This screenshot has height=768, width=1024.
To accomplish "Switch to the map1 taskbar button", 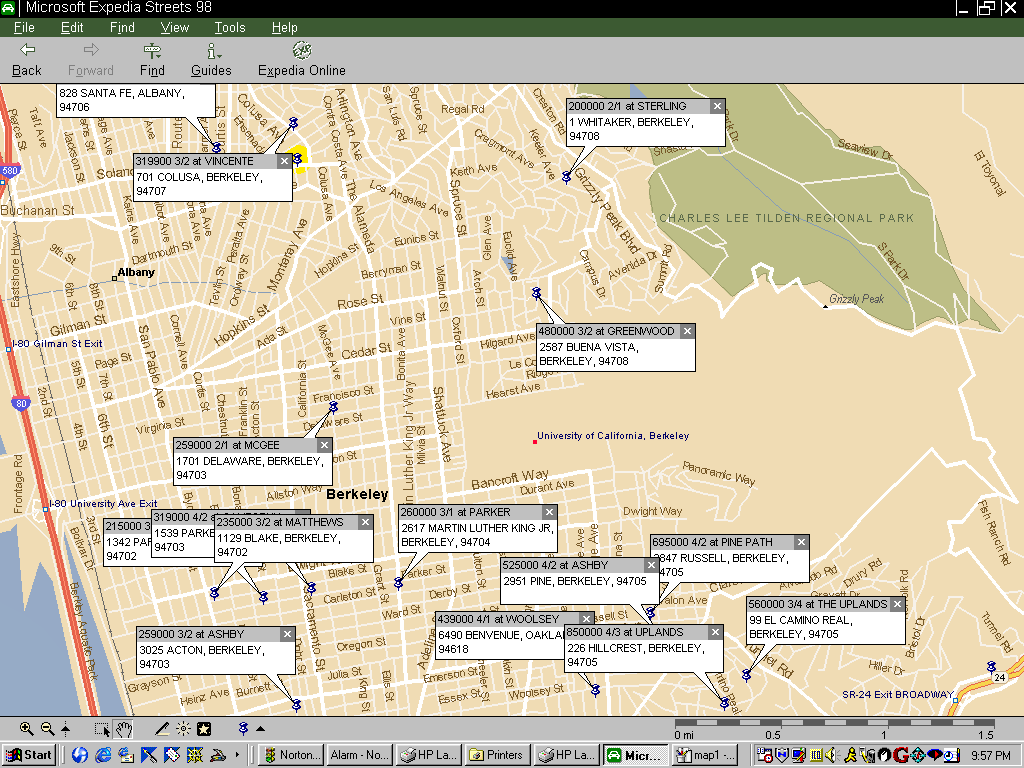I will tap(705, 755).
